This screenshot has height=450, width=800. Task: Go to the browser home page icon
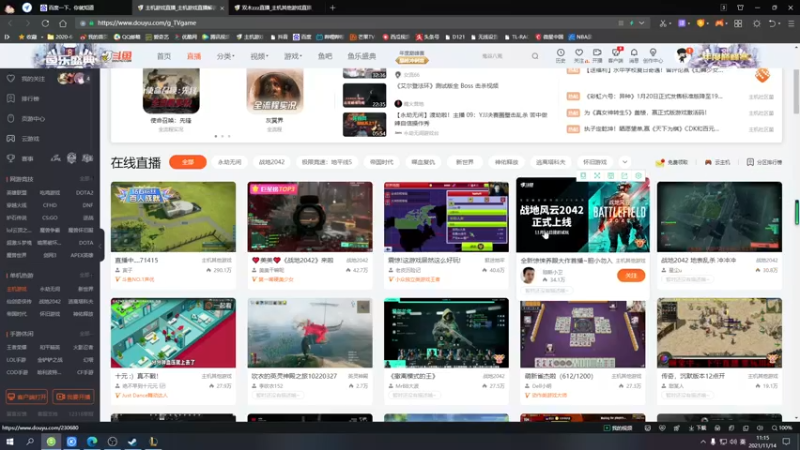pyautogui.click(x=63, y=23)
